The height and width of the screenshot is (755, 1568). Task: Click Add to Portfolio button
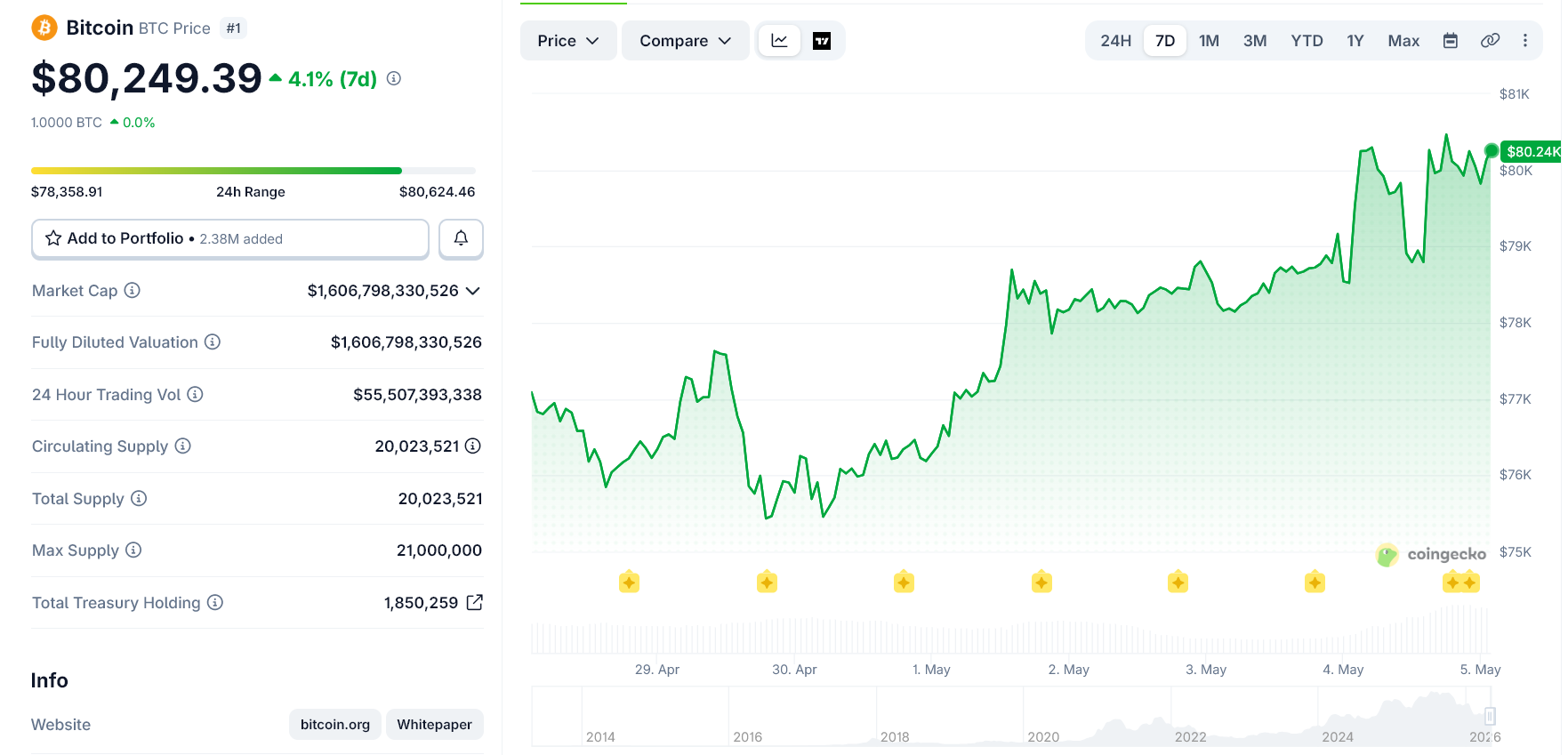point(230,238)
